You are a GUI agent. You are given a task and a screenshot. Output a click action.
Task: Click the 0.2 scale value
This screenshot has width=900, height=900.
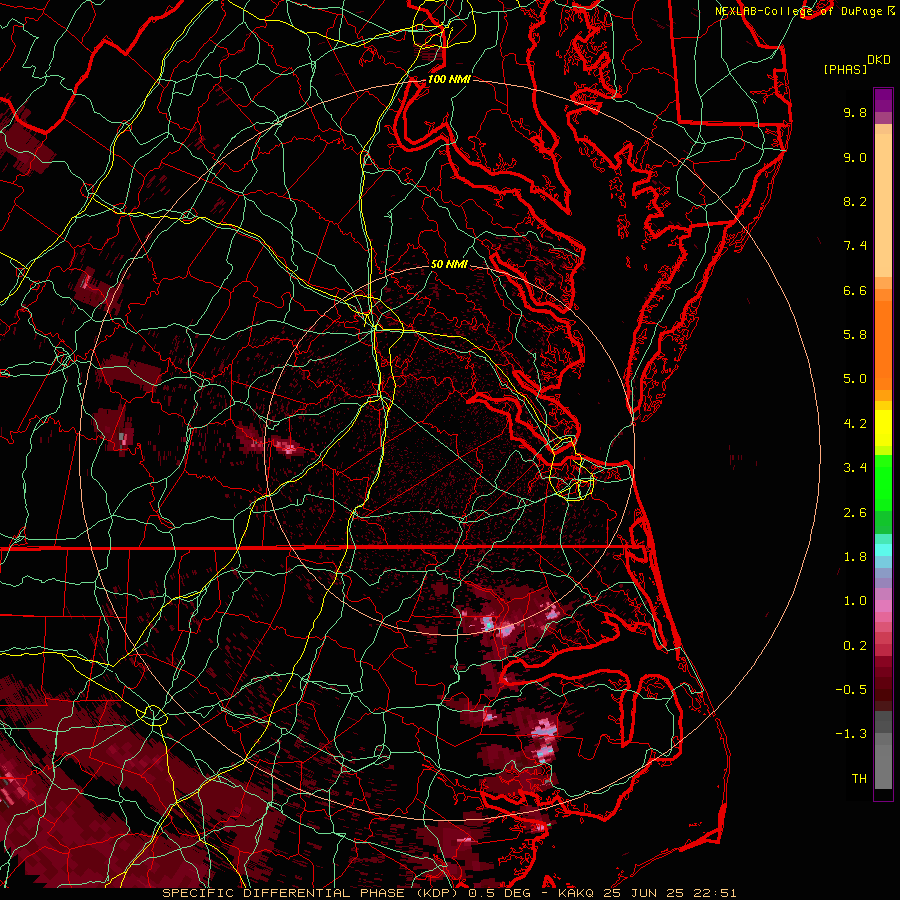click(x=855, y=646)
